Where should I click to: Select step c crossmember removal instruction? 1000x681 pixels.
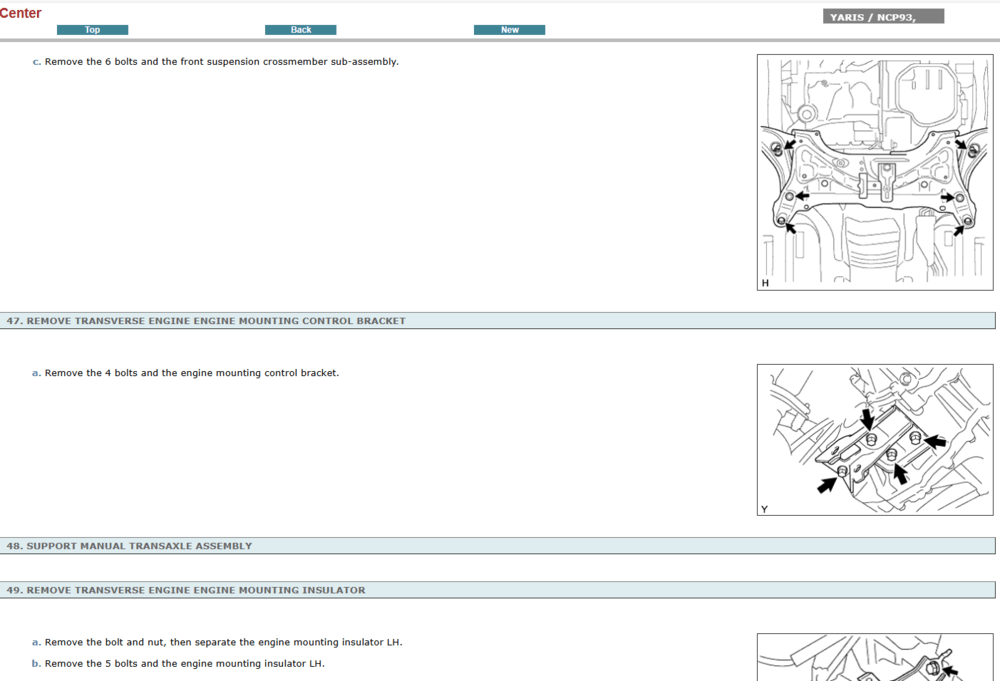click(x=216, y=61)
